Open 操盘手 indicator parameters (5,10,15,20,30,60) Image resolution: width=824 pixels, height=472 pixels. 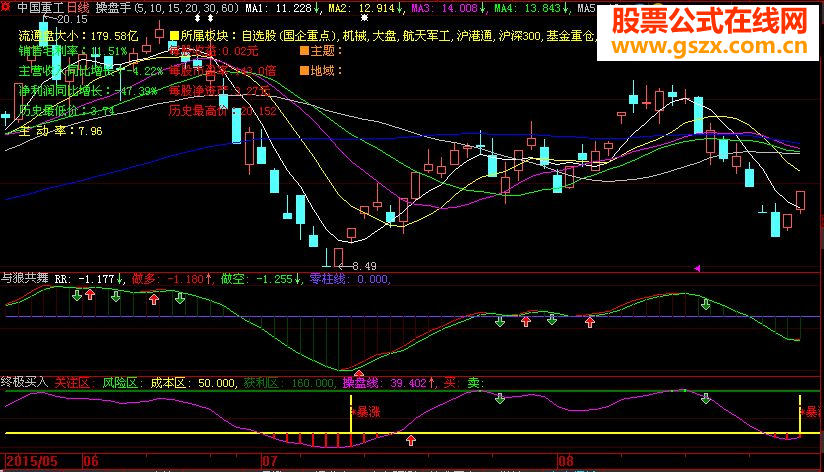coord(167,8)
